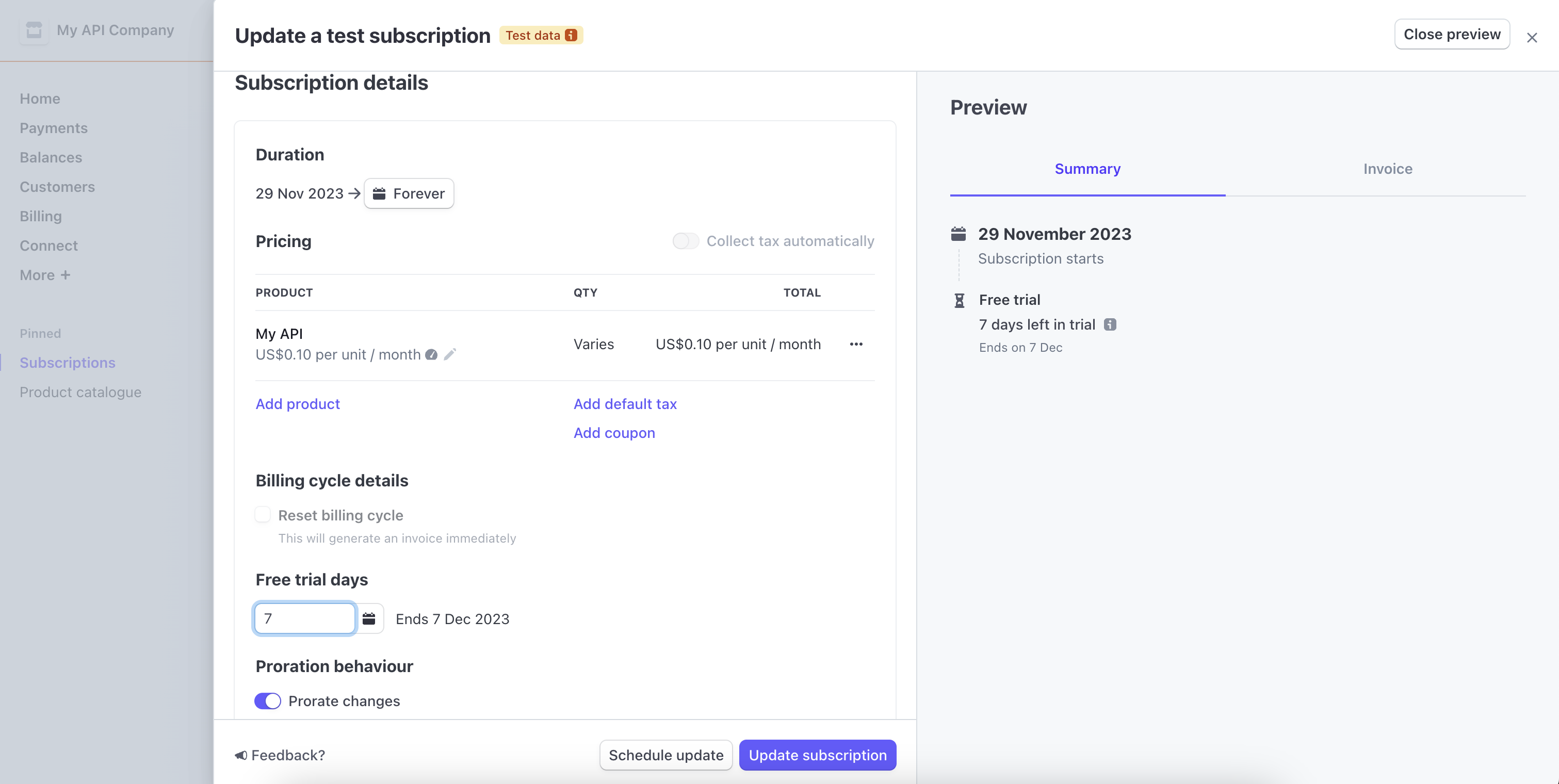Click the Add product link

[x=297, y=404]
